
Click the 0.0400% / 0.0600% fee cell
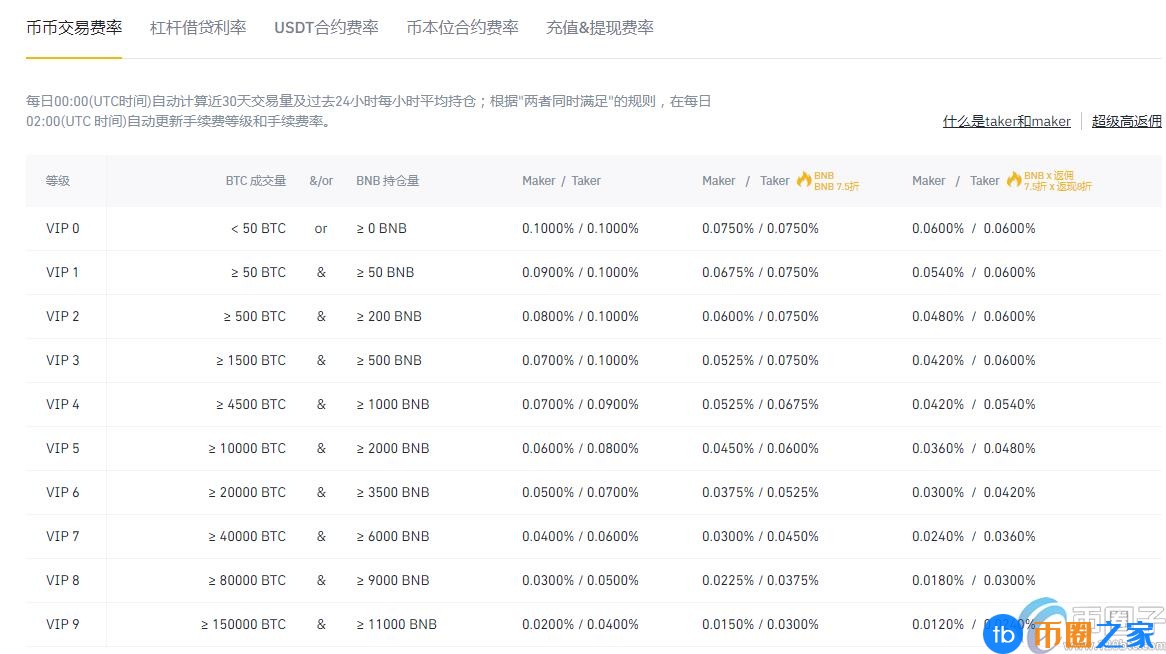point(580,536)
